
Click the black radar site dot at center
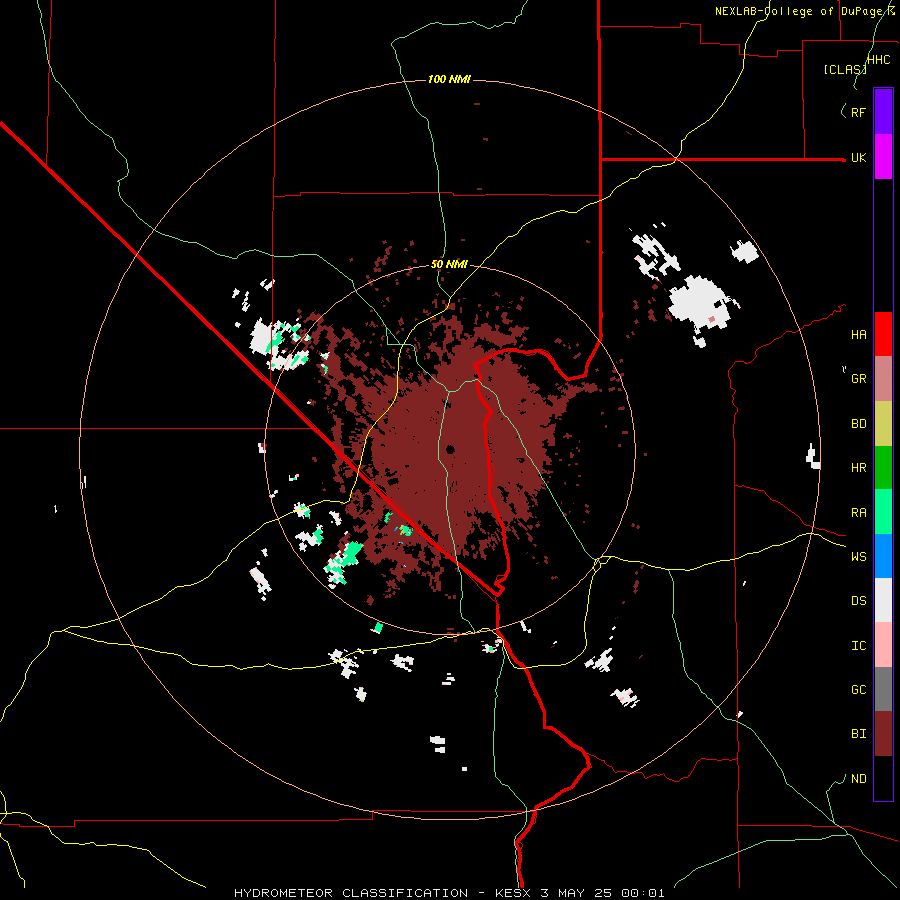(x=450, y=449)
